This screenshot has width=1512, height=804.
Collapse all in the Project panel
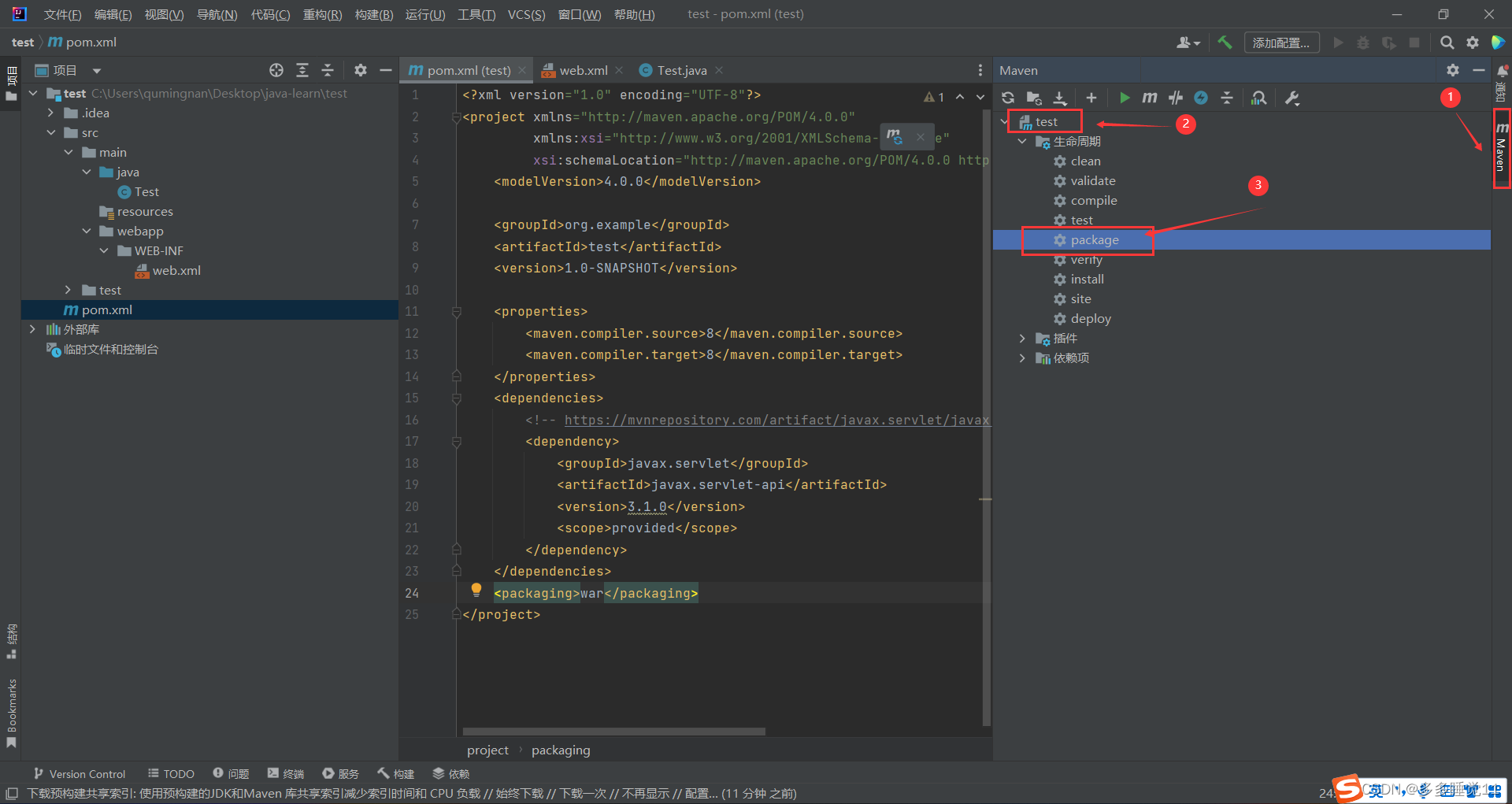[x=328, y=70]
